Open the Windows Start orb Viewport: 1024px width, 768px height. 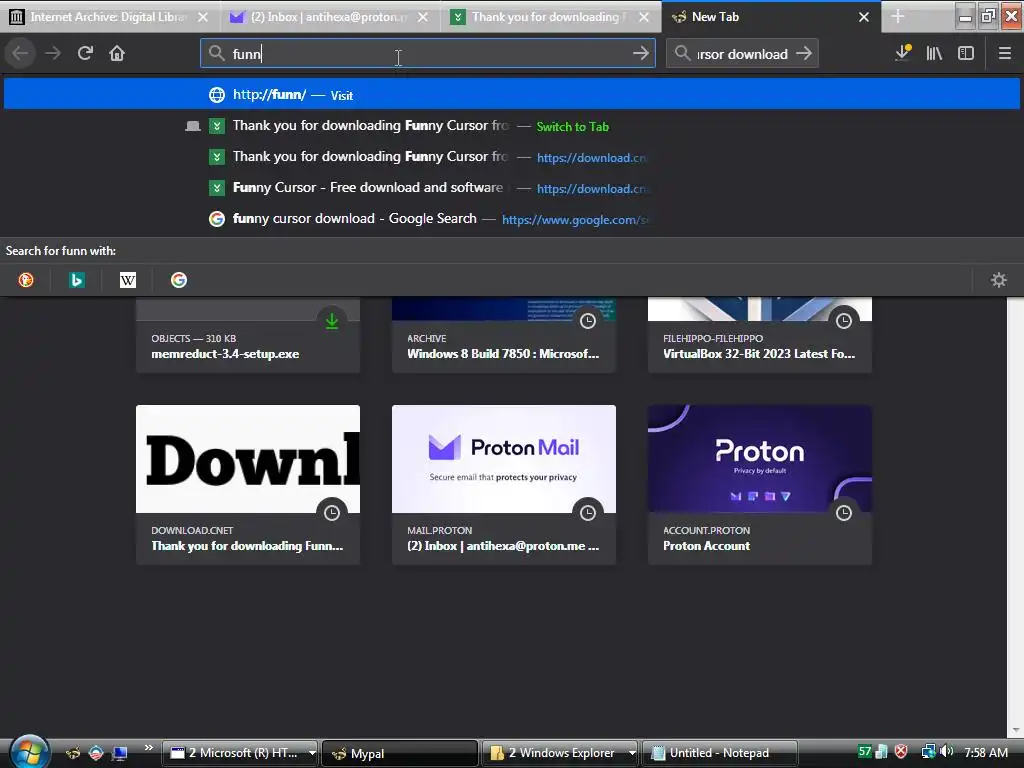pyautogui.click(x=28, y=752)
